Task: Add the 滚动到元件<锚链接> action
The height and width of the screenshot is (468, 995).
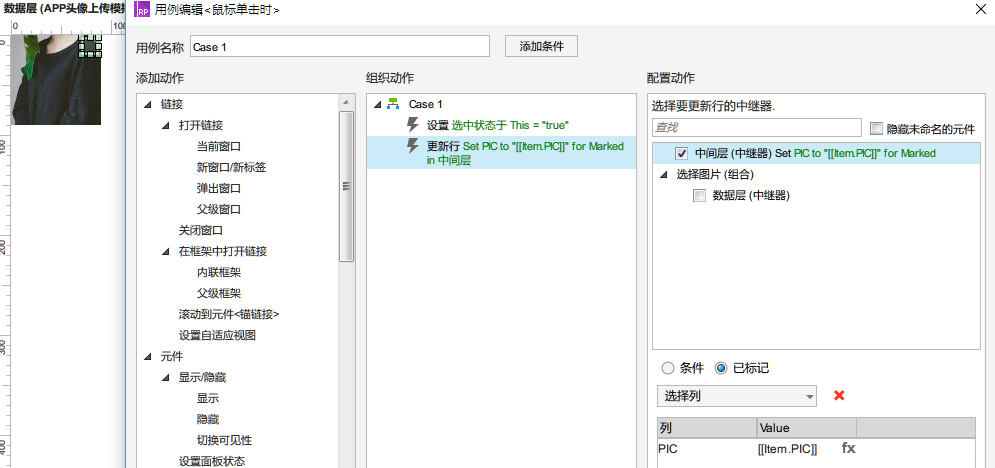Action: (x=229, y=315)
